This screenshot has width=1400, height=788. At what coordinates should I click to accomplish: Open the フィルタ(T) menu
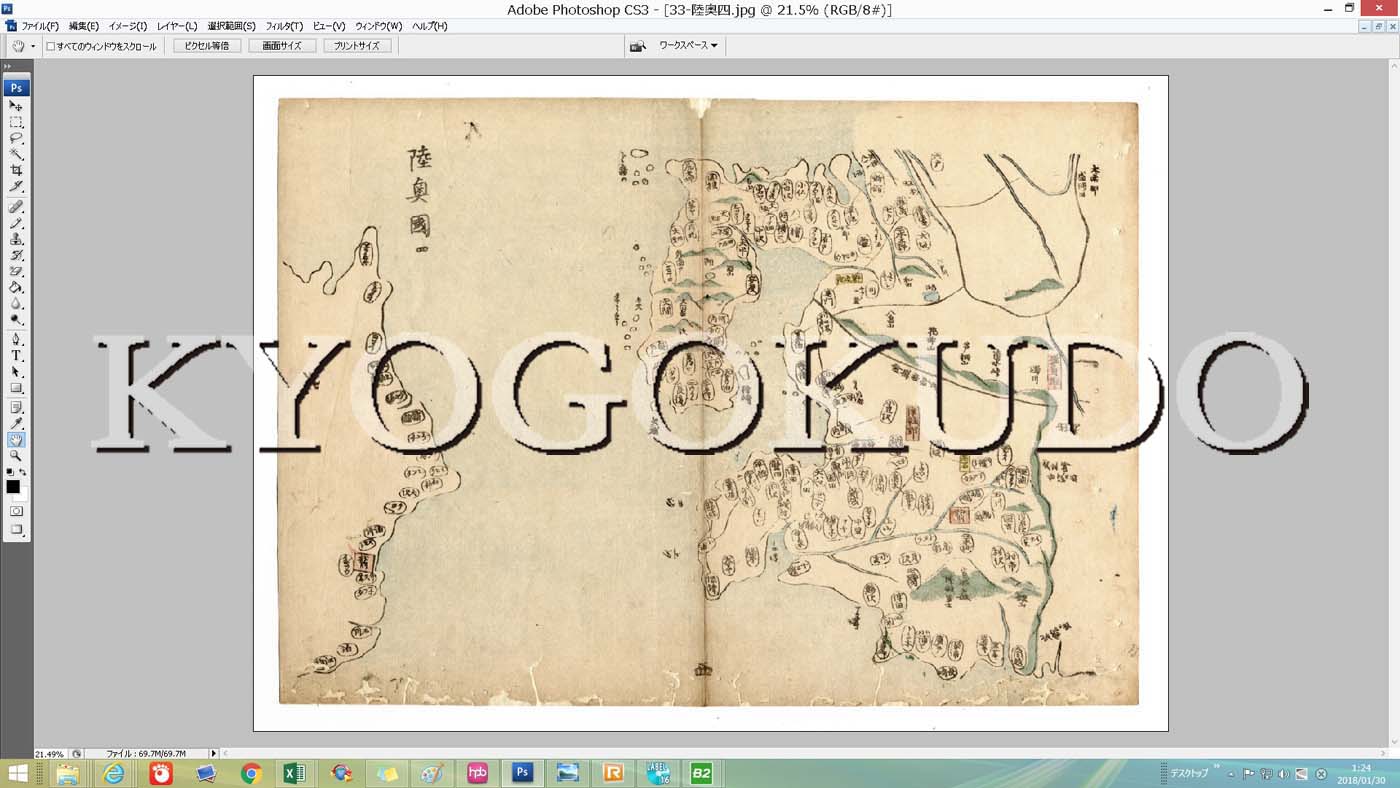coord(284,26)
